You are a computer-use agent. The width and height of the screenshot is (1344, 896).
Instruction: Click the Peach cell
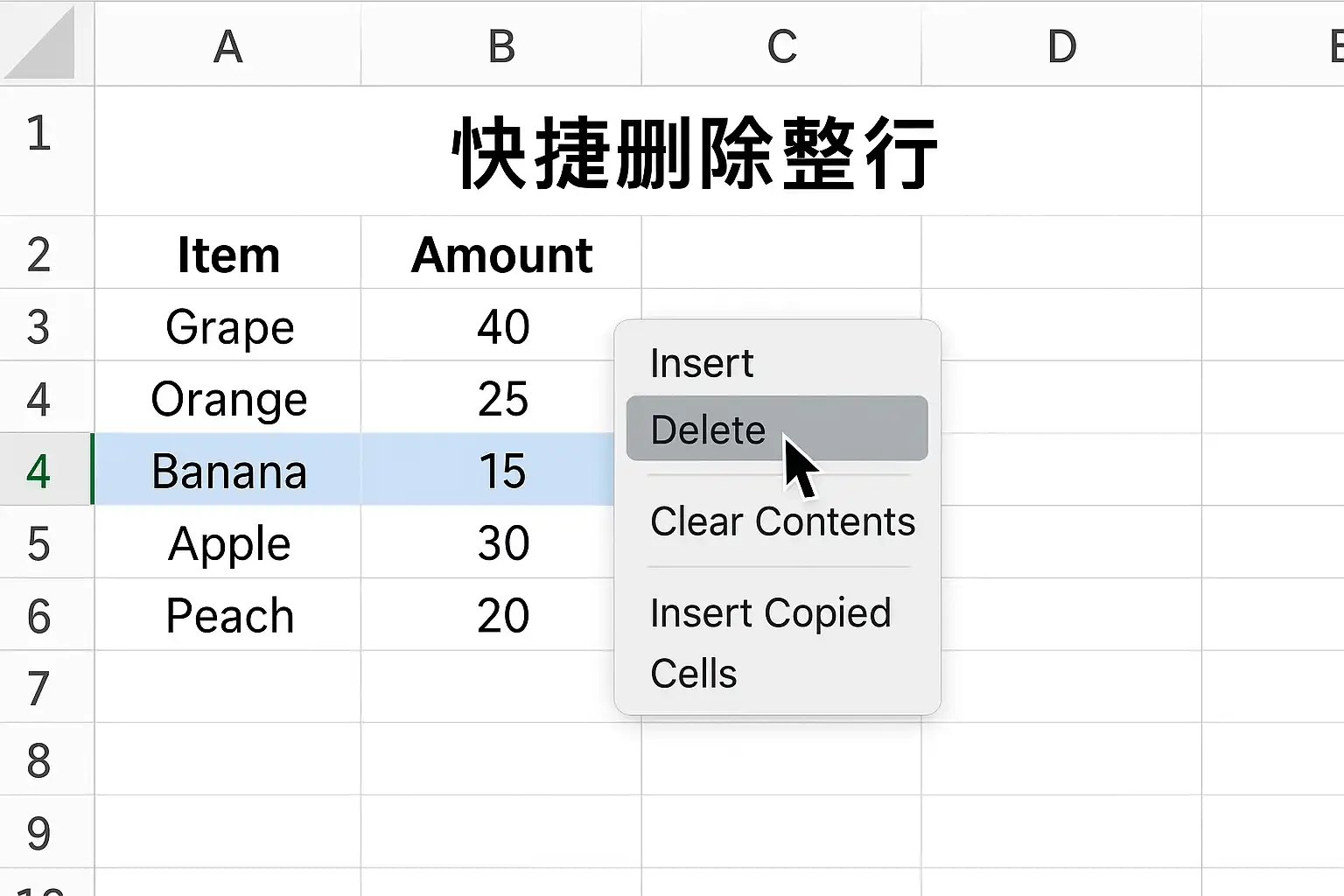tap(227, 614)
